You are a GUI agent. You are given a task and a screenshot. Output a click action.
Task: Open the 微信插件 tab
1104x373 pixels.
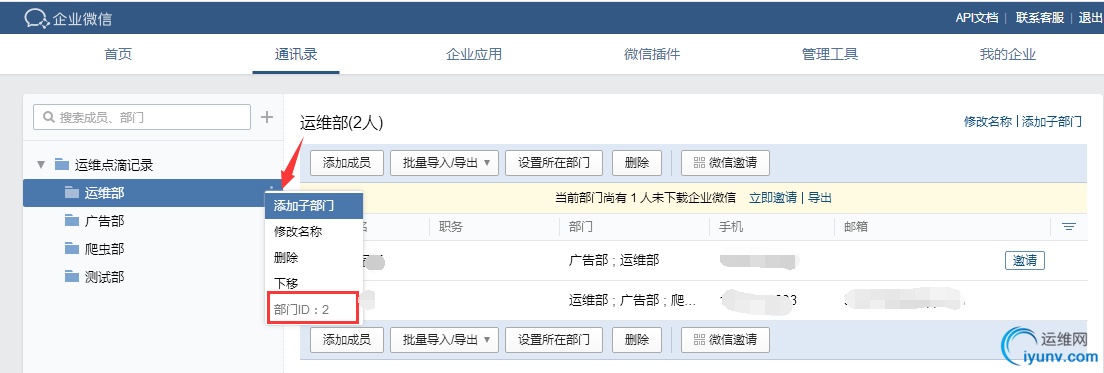652,54
